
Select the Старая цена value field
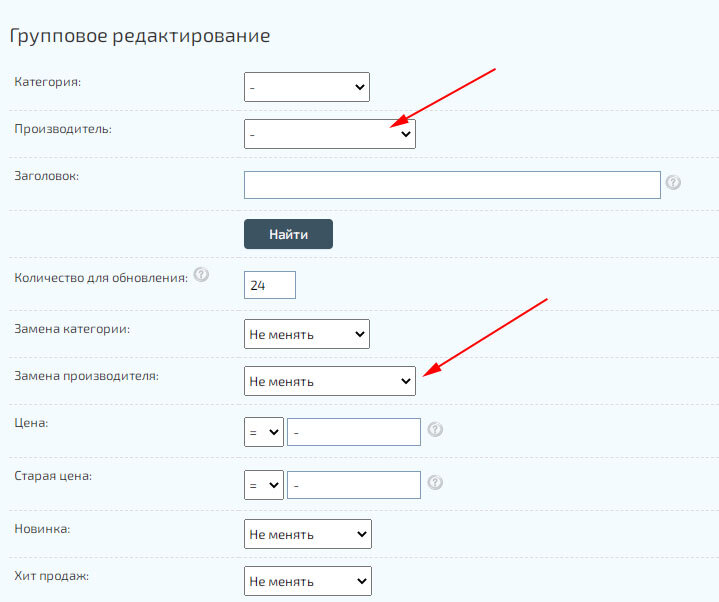pos(354,485)
